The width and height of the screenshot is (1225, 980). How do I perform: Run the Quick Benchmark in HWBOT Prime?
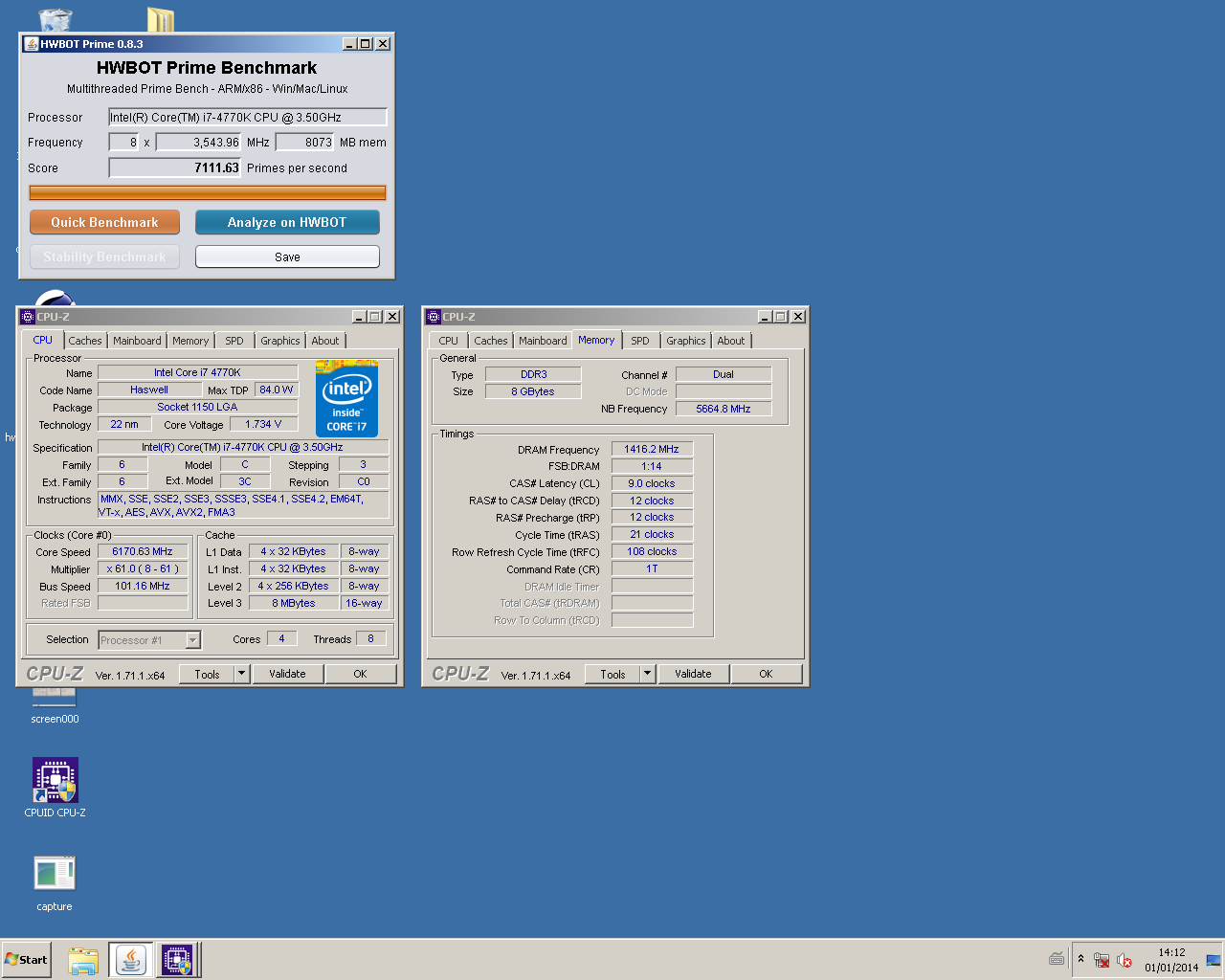[104, 222]
